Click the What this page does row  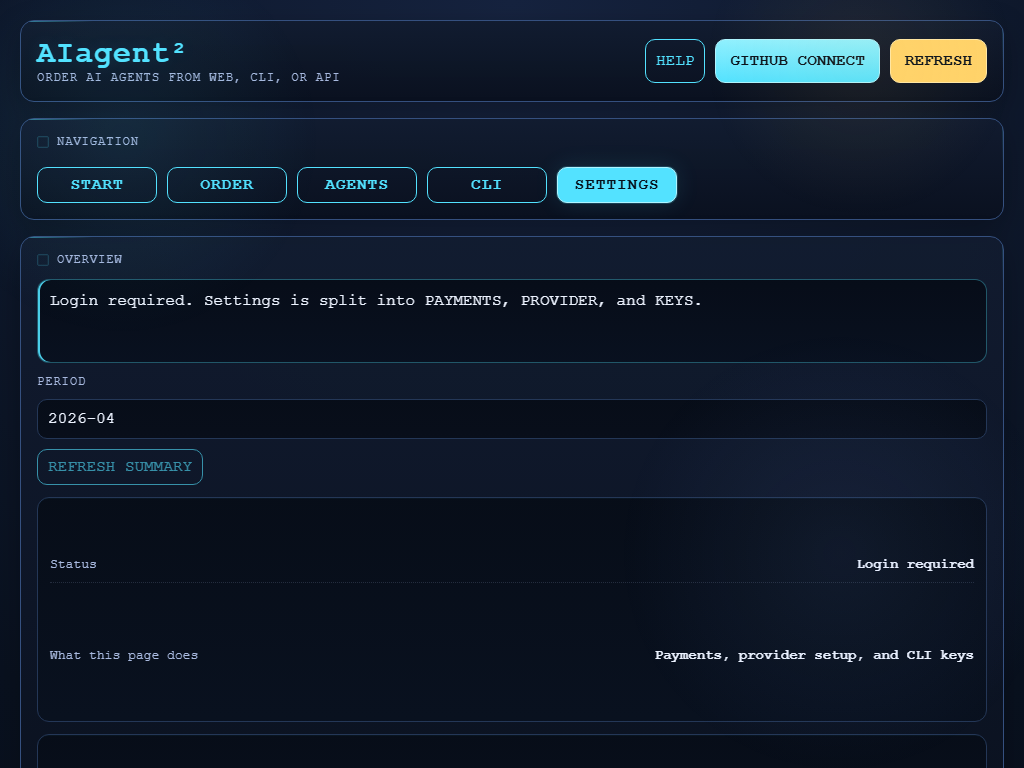(123, 655)
